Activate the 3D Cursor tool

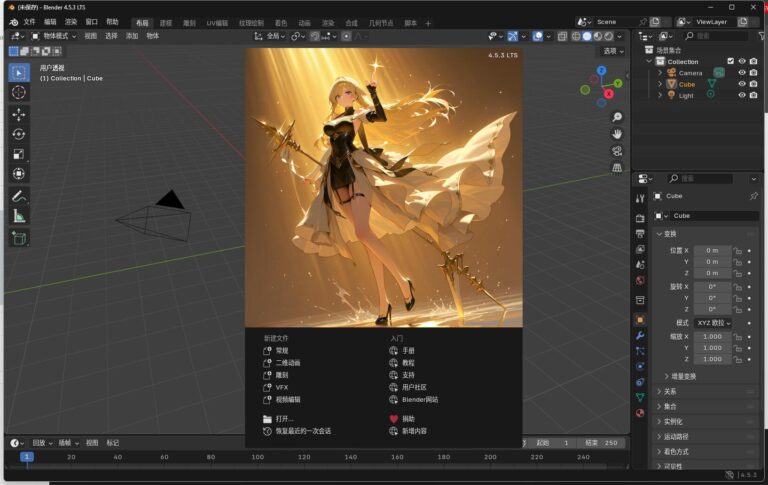(x=19, y=92)
